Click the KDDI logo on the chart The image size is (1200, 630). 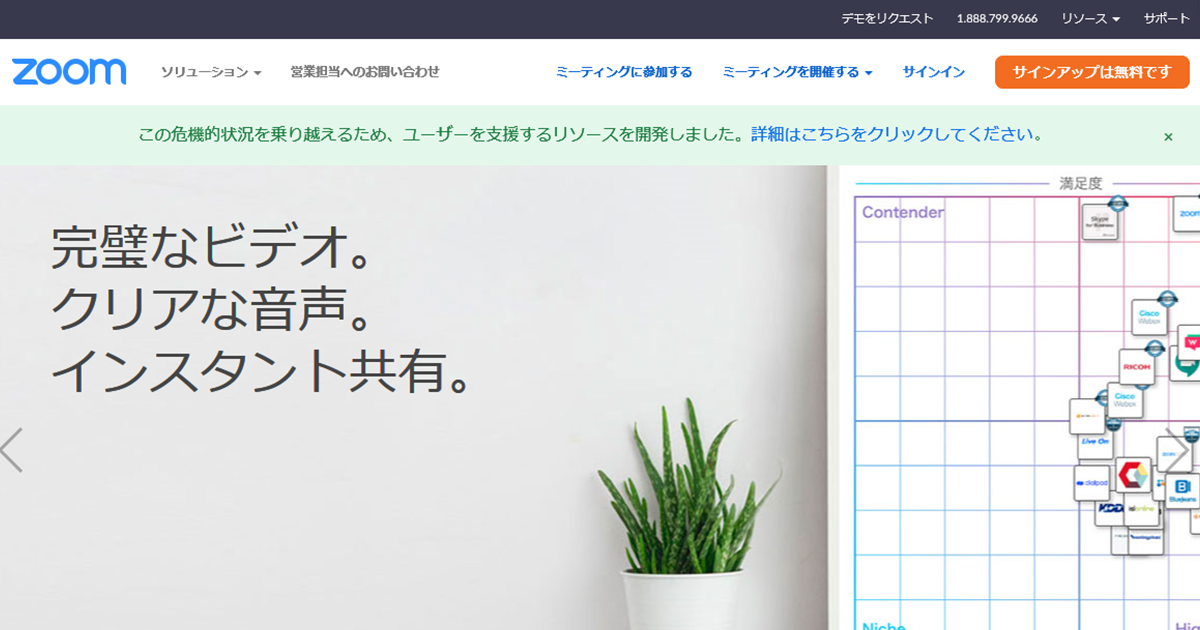point(1110,508)
